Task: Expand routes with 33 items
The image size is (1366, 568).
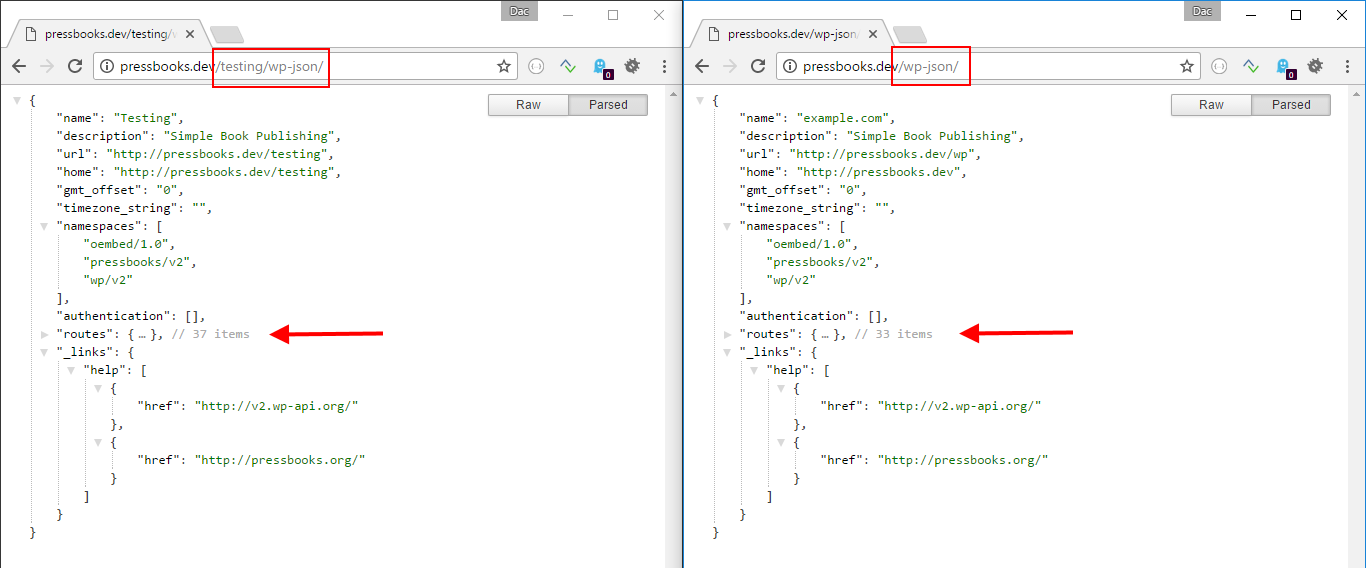Action: tap(728, 334)
